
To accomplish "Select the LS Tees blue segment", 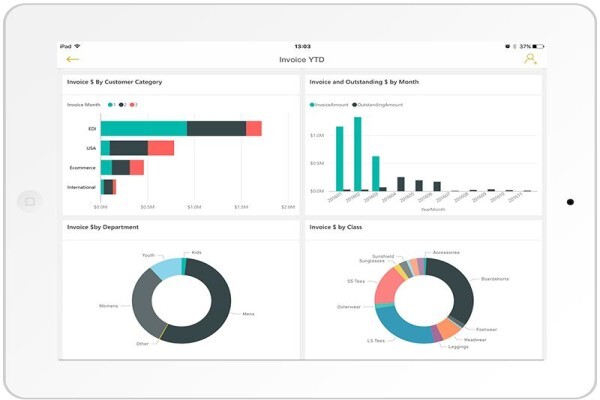I will (x=402, y=327).
